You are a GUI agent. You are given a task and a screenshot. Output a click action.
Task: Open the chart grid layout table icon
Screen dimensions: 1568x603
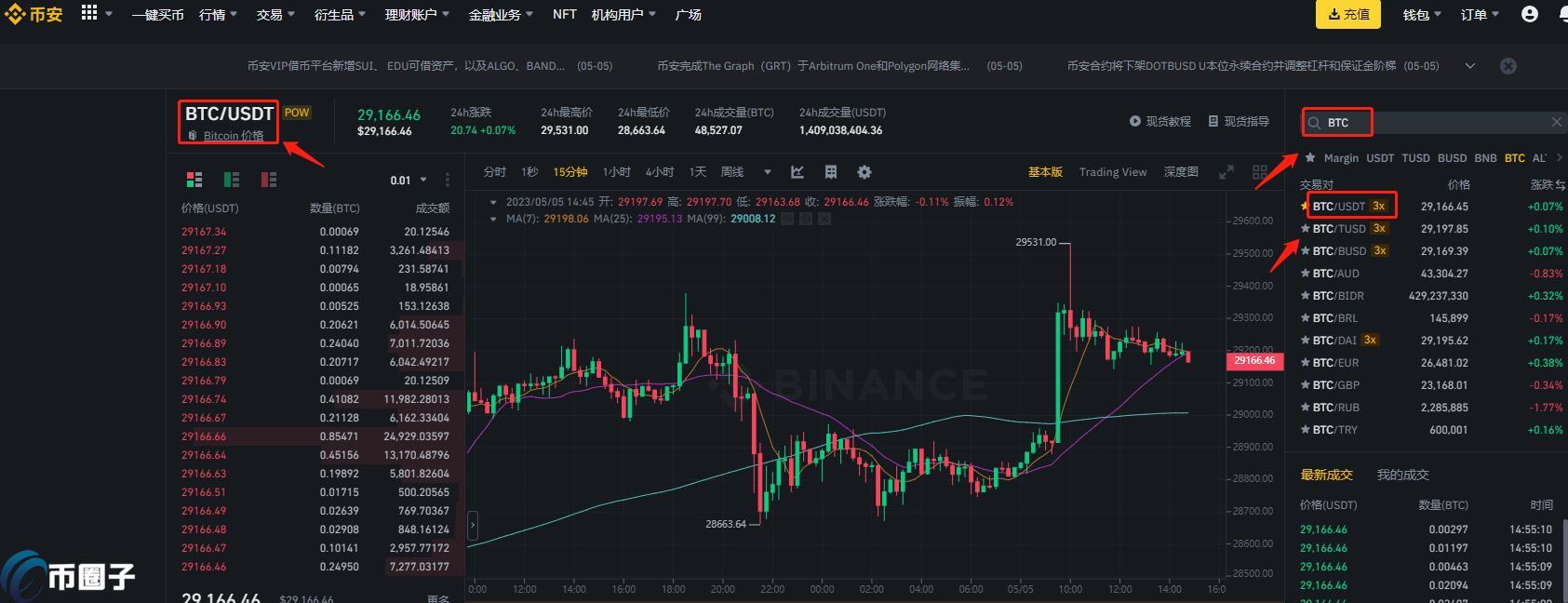coord(831,172)
